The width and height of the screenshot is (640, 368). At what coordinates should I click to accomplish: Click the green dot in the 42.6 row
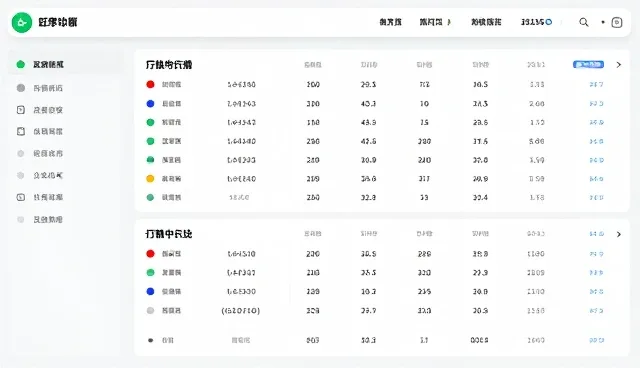tap(150, 141)
